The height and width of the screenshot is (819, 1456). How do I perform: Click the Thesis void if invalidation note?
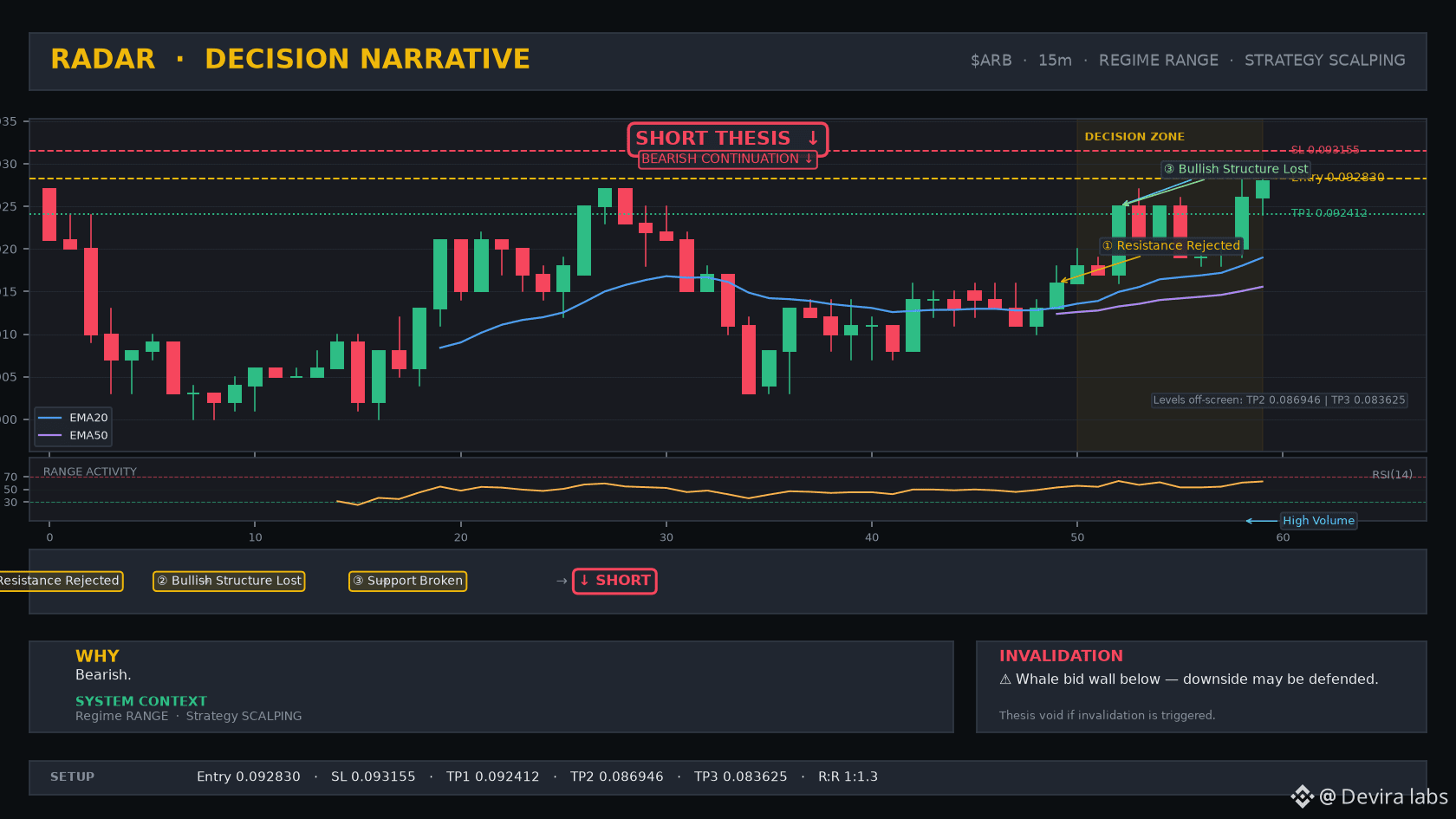point(1108,716)
